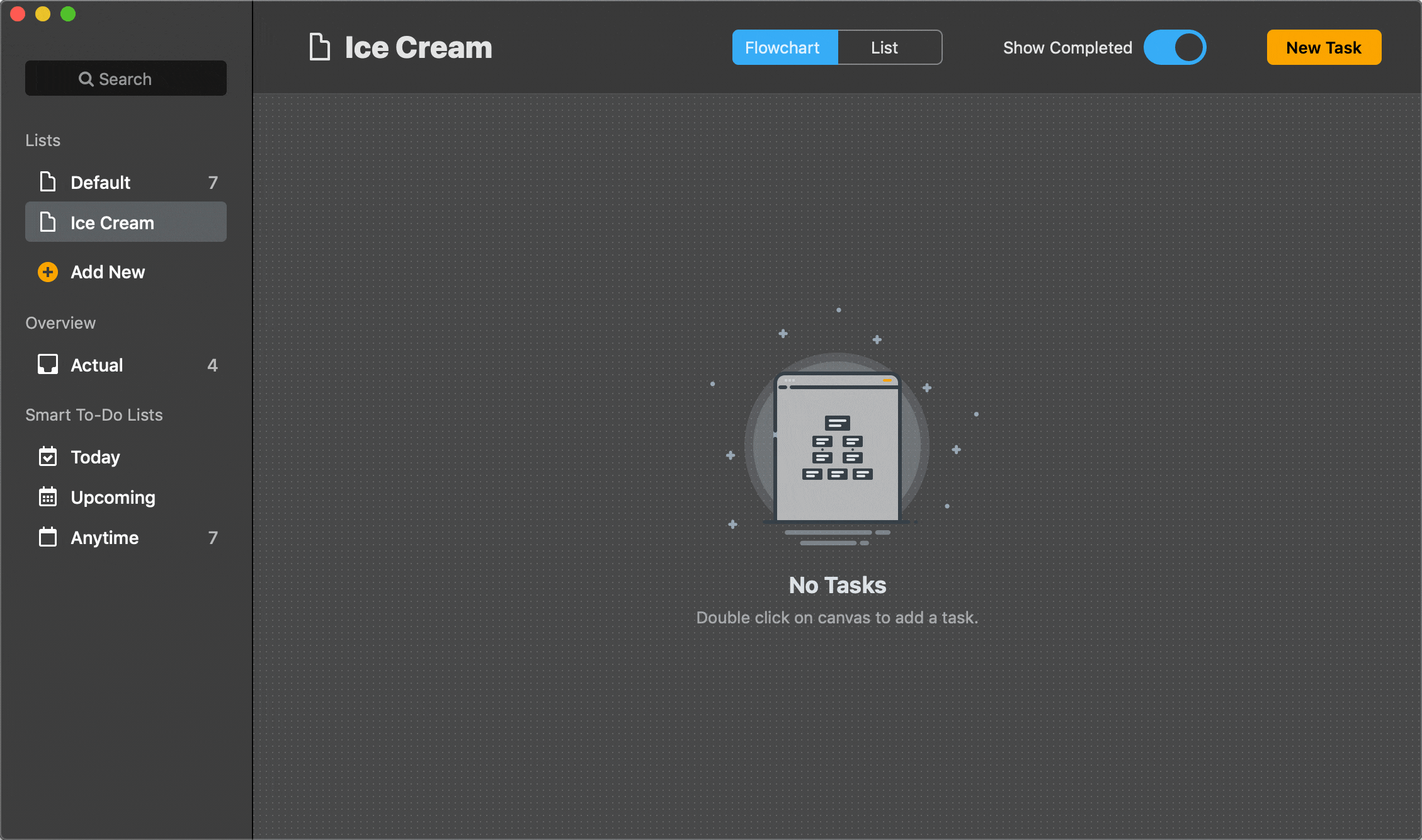Screen dimensions: 1422x840
Task: Click the New Task button
Action: (x=1322, y=46)
